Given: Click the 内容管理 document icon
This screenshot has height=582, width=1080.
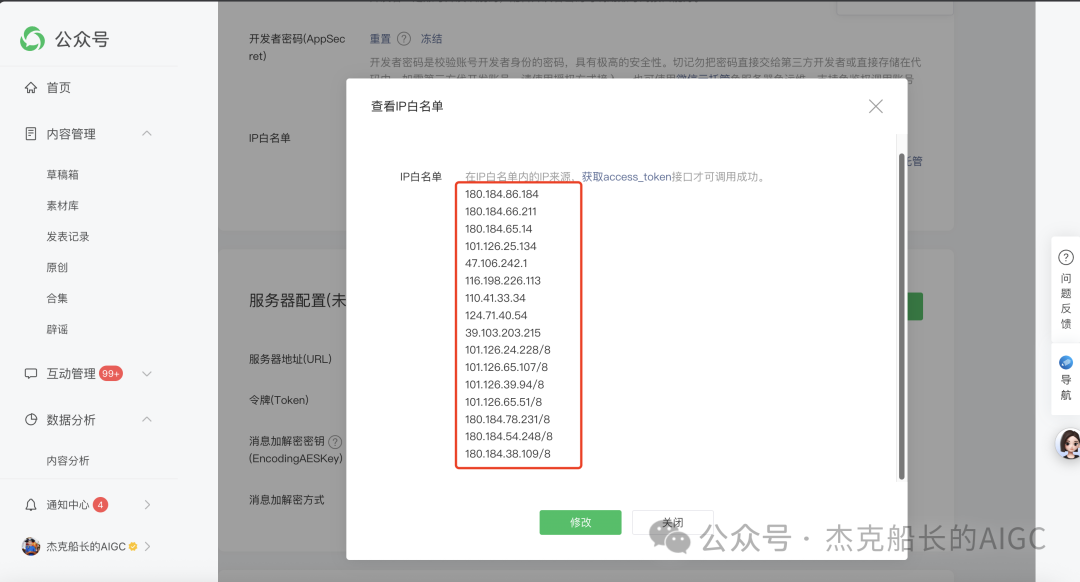Looking at the screenshot, I should tap(30, 134).
